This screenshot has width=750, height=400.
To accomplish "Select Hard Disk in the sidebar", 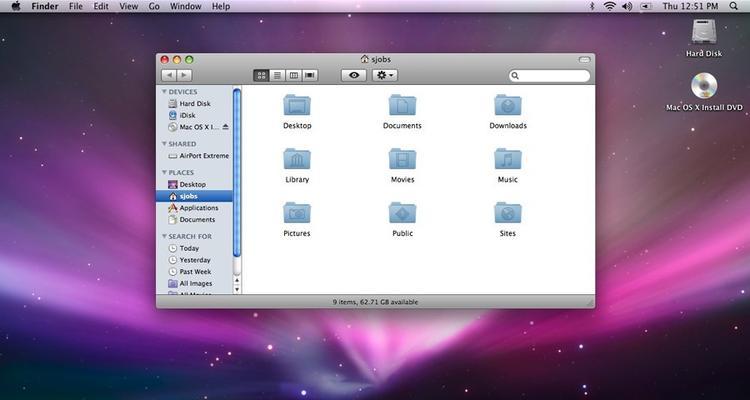I will coord(194,103).
